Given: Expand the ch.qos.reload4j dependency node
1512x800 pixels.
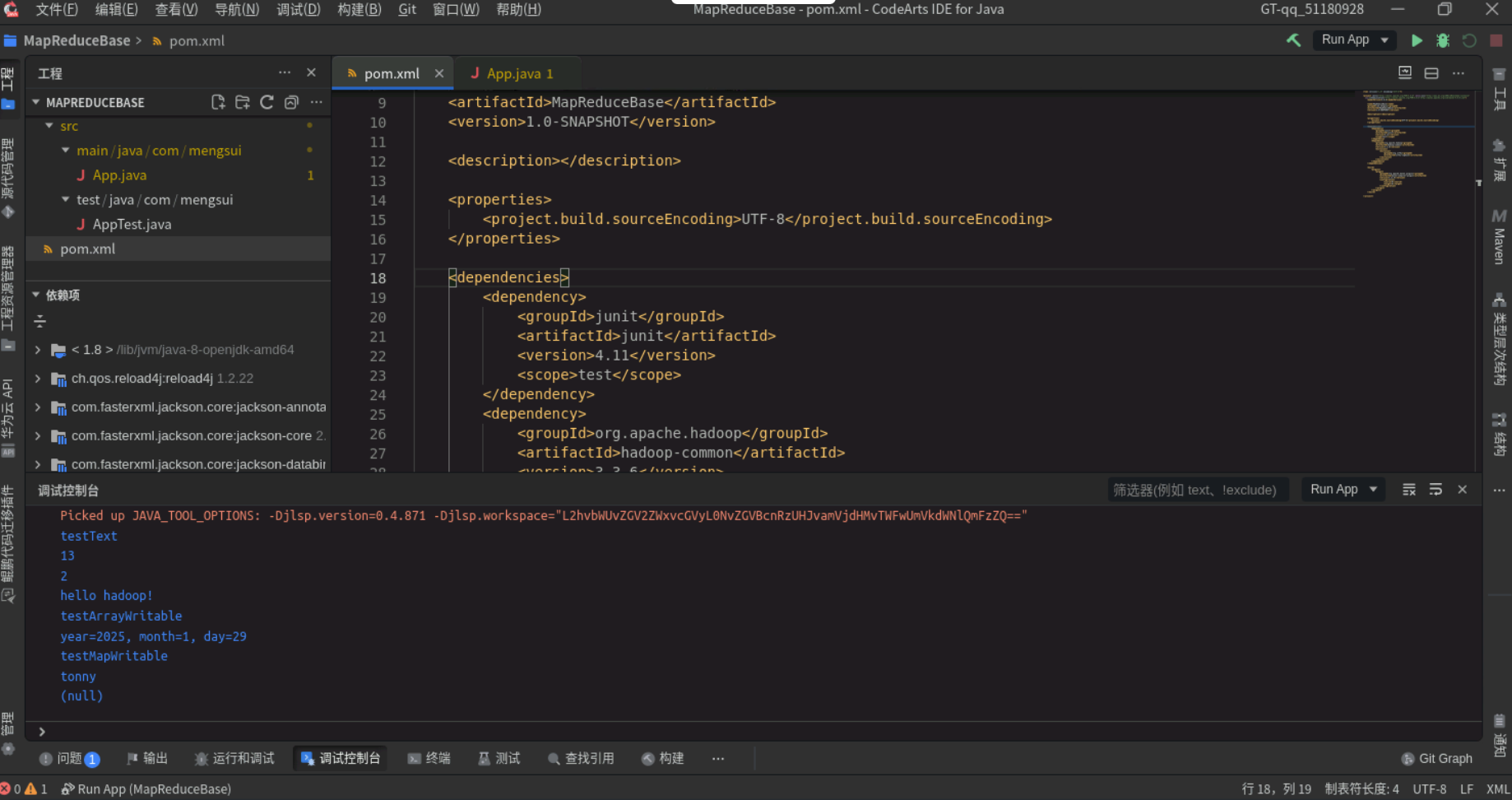Looking at the screenshot, I should click(x=38, y=379).
